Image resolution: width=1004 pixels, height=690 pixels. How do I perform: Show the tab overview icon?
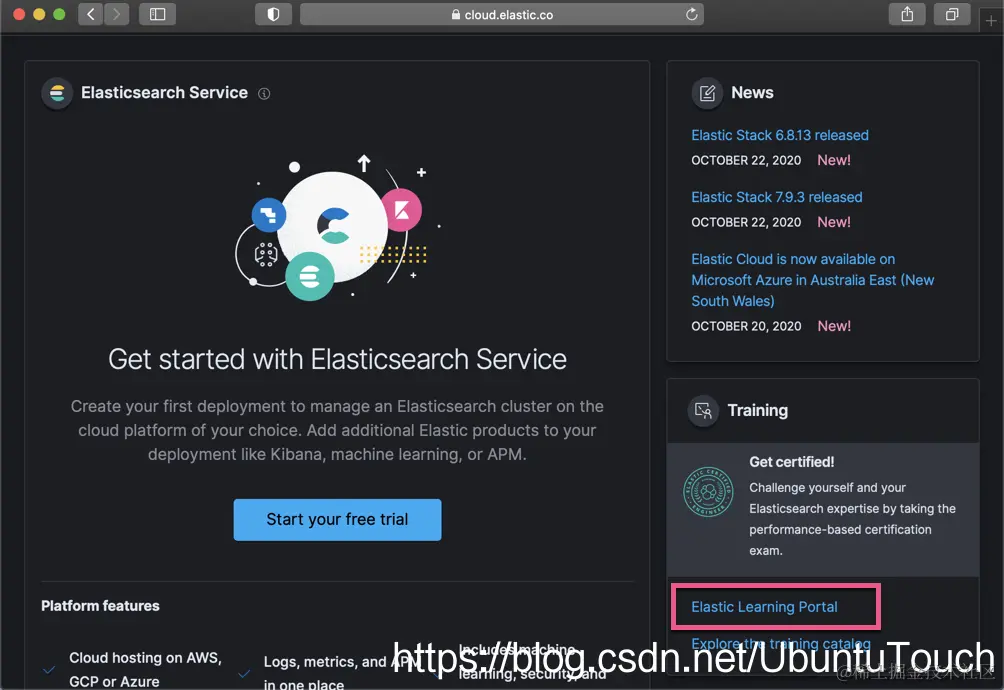click(x=952, y=14)
